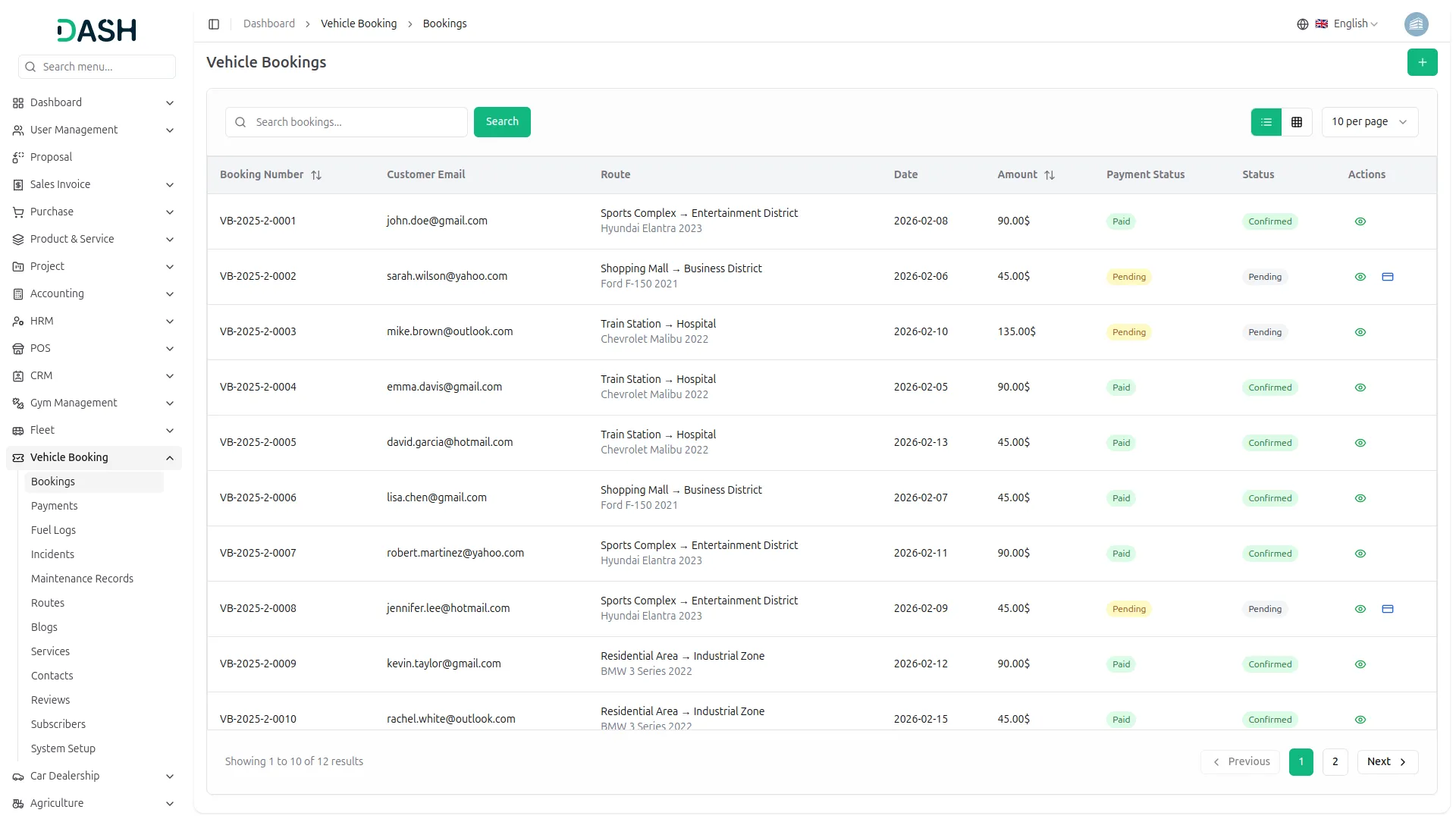Click the DASH logo
The image size is (1456, 819).
coord(96,30)
